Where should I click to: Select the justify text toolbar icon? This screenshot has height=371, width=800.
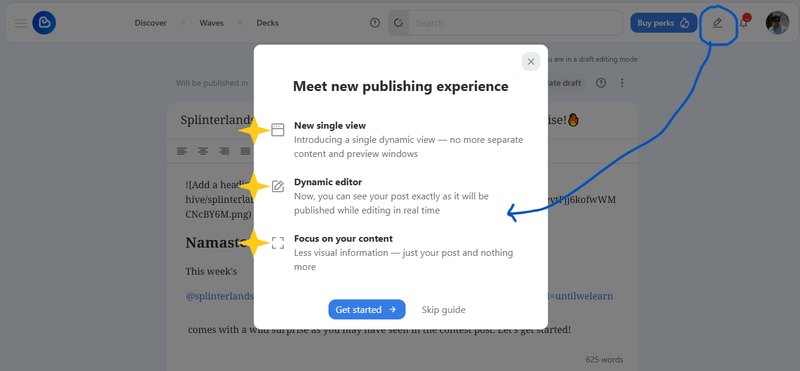tap(245, 151)
